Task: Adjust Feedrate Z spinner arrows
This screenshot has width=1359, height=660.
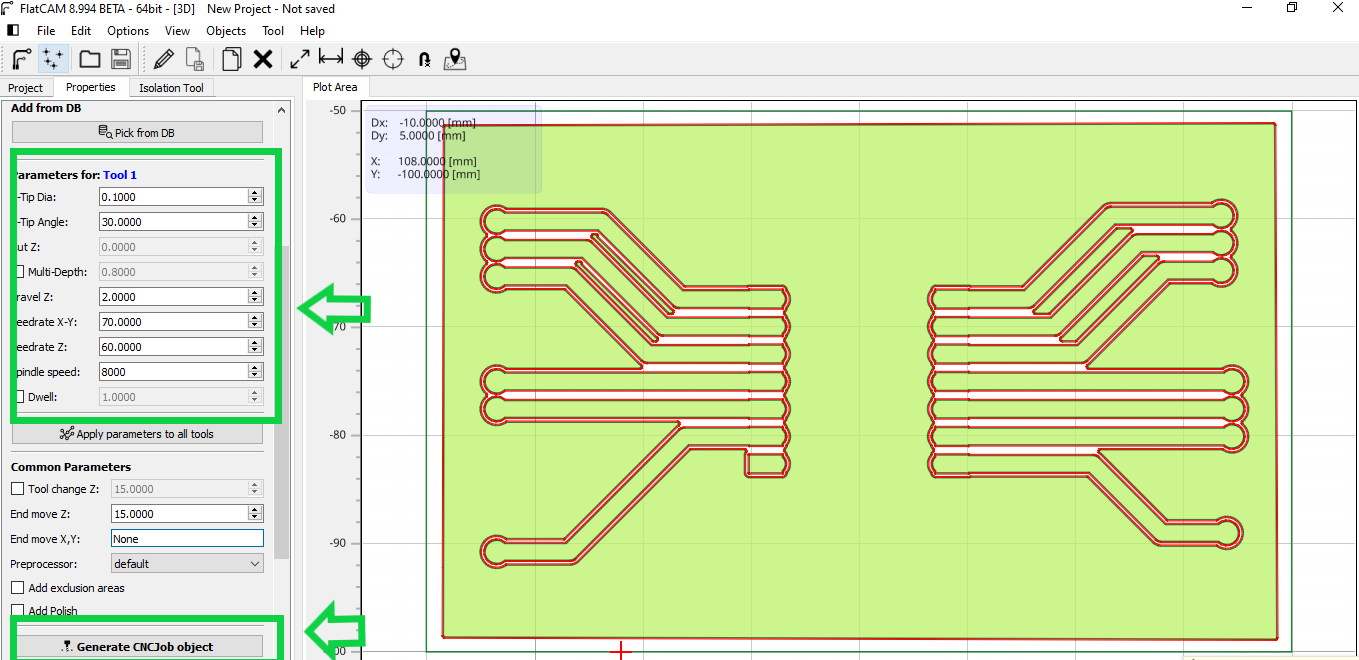Action: point(255,347)
